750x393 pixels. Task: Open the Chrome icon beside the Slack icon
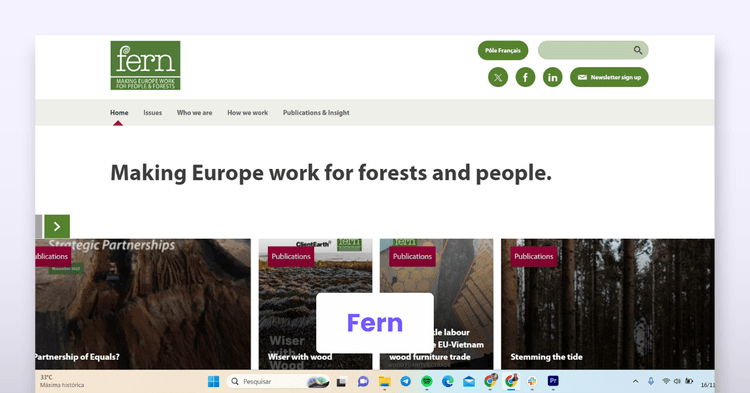(511, 381)
